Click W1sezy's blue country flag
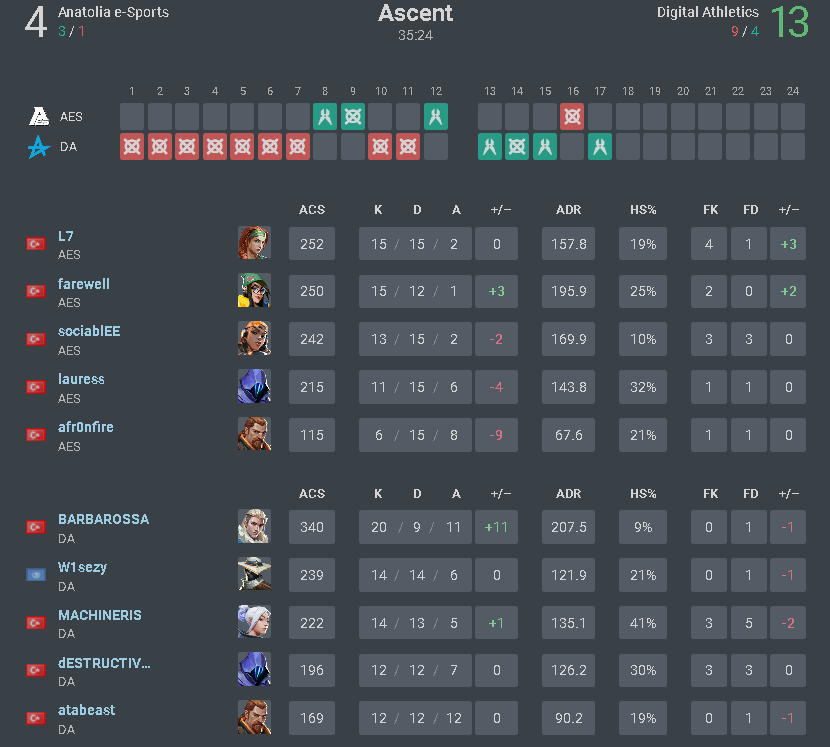This screenshot has height=747, width=830. coord(35,575)
